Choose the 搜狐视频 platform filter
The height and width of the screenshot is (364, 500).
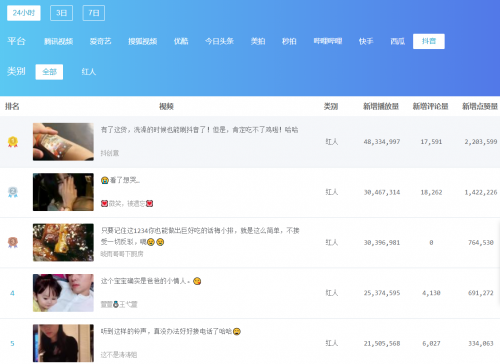click(x=143, y=41)
